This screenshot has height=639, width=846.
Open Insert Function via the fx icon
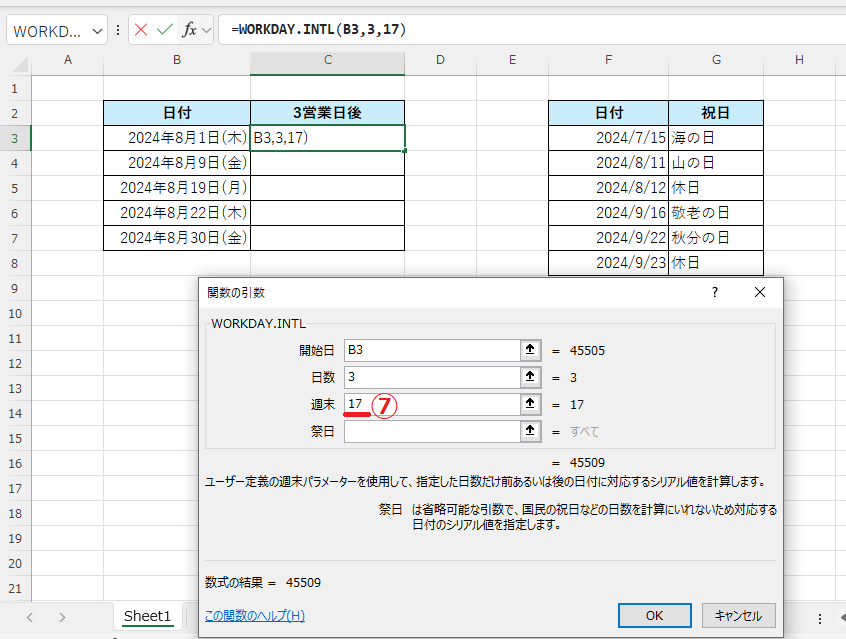click(189, 30)
